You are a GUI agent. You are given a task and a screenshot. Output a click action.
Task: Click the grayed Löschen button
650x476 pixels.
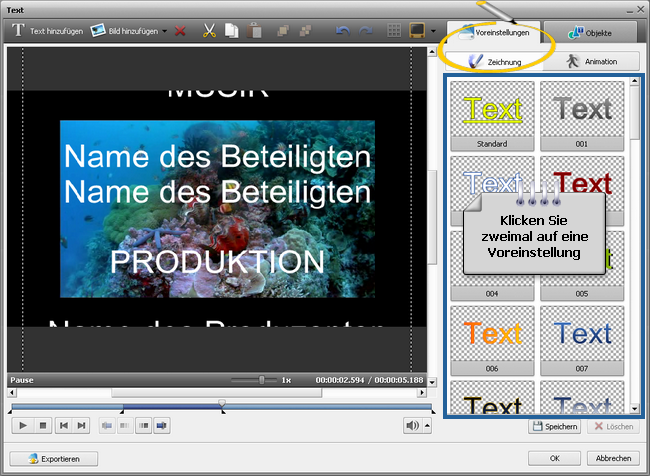pyautogui.click(x=613, y=426)
